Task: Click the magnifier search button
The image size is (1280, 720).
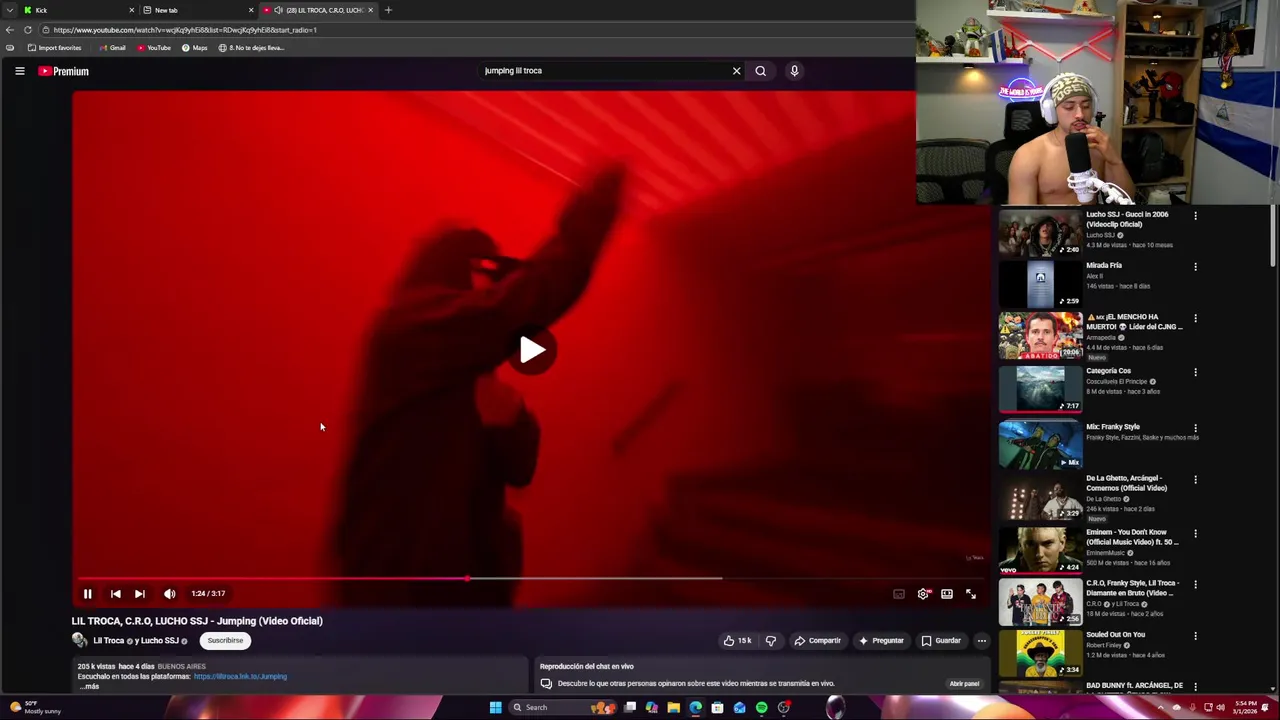Action: click(x=761, y=71)
